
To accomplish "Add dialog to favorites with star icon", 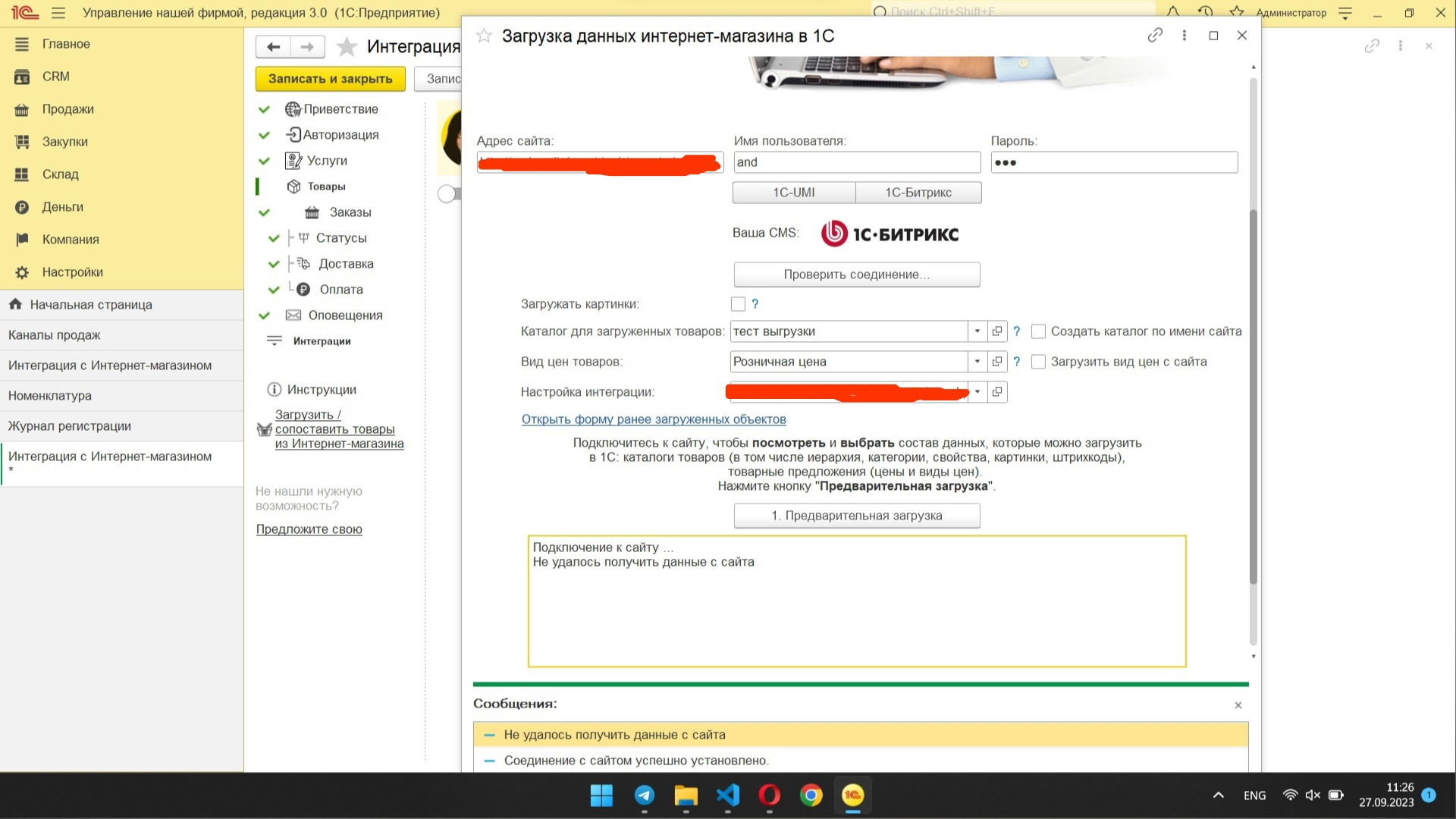I will click(484, 36).
